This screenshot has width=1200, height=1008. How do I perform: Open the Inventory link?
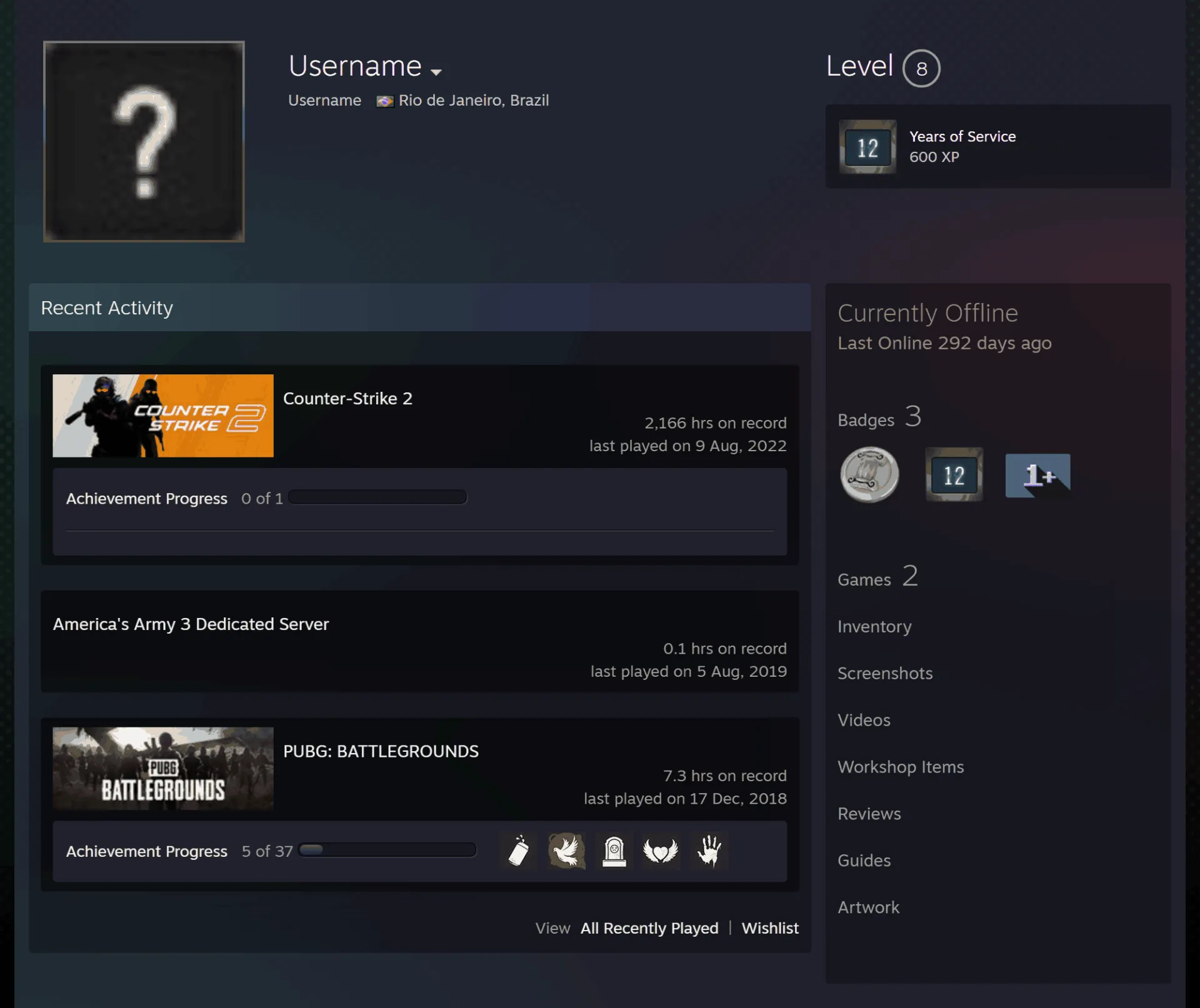874,627
